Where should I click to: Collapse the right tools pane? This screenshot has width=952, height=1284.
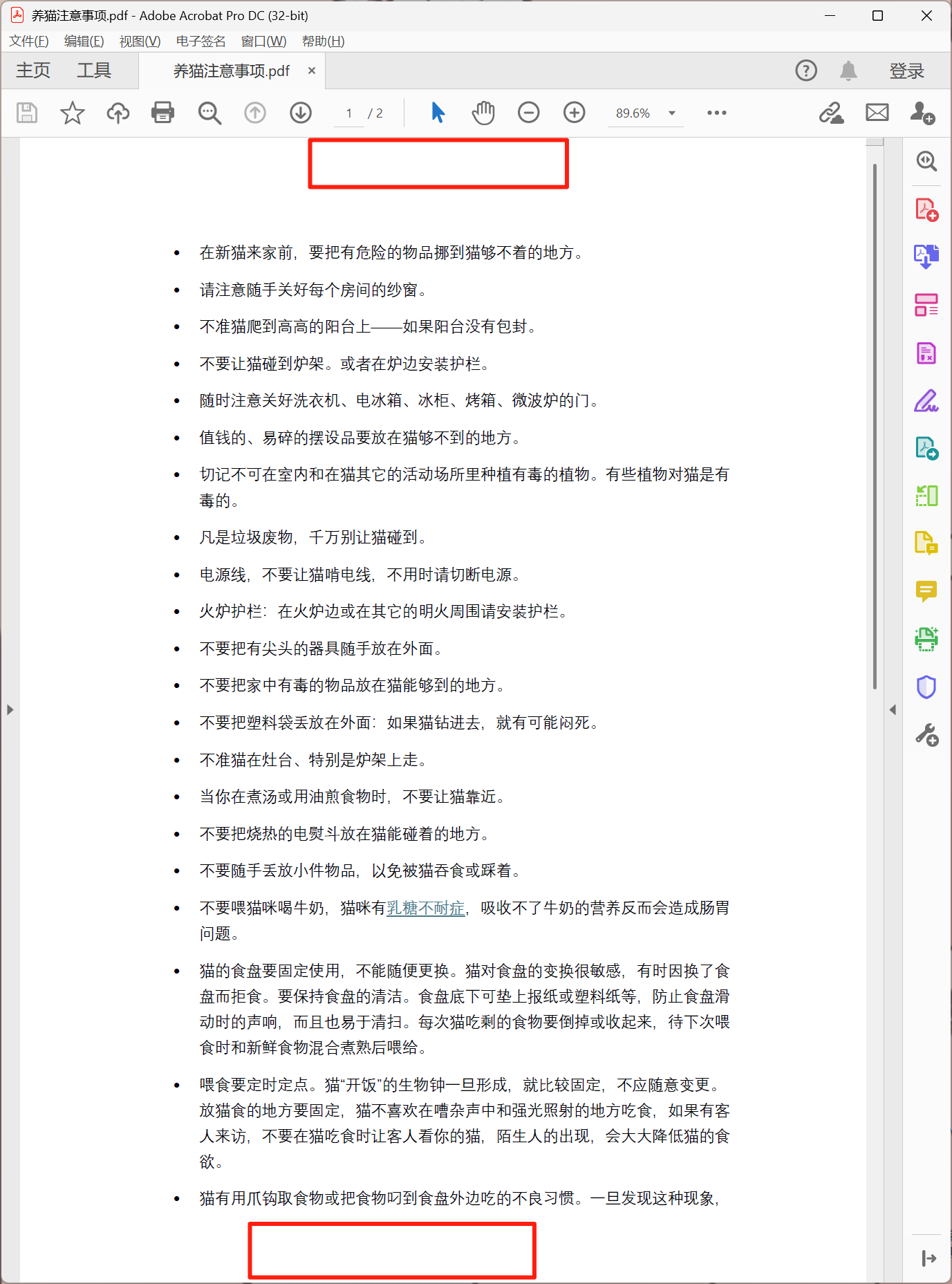click(x=928, y=1258)
